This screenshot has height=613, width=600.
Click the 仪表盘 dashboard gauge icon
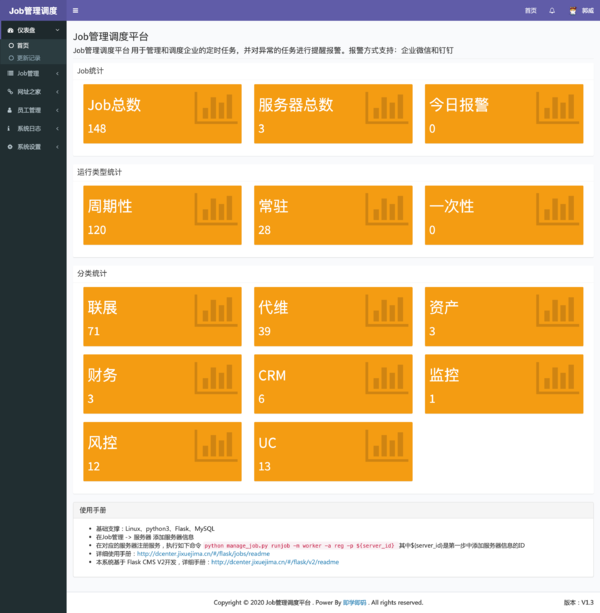click(x=11, y=30)
